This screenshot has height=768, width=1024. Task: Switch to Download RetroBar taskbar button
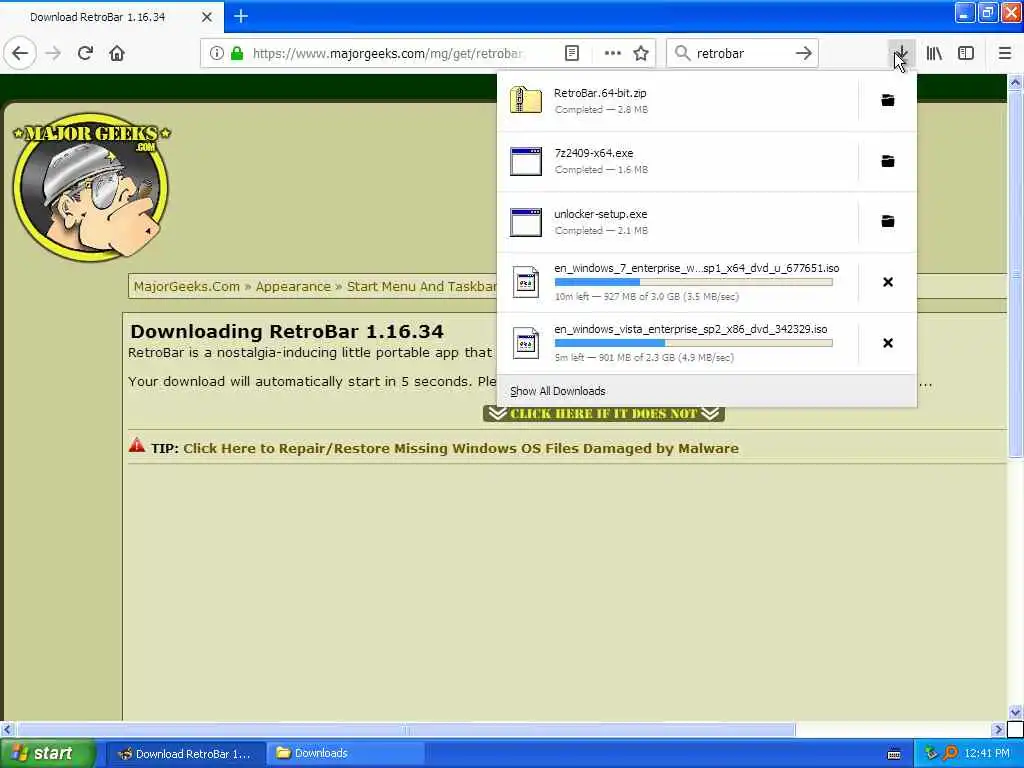coord(186,754)
